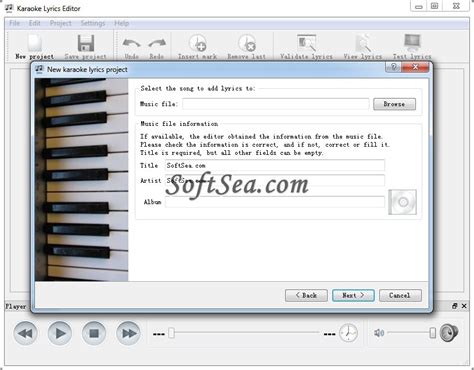Click the Music file input field
Viewport: 474px width, 370px height.
(276, 104)
